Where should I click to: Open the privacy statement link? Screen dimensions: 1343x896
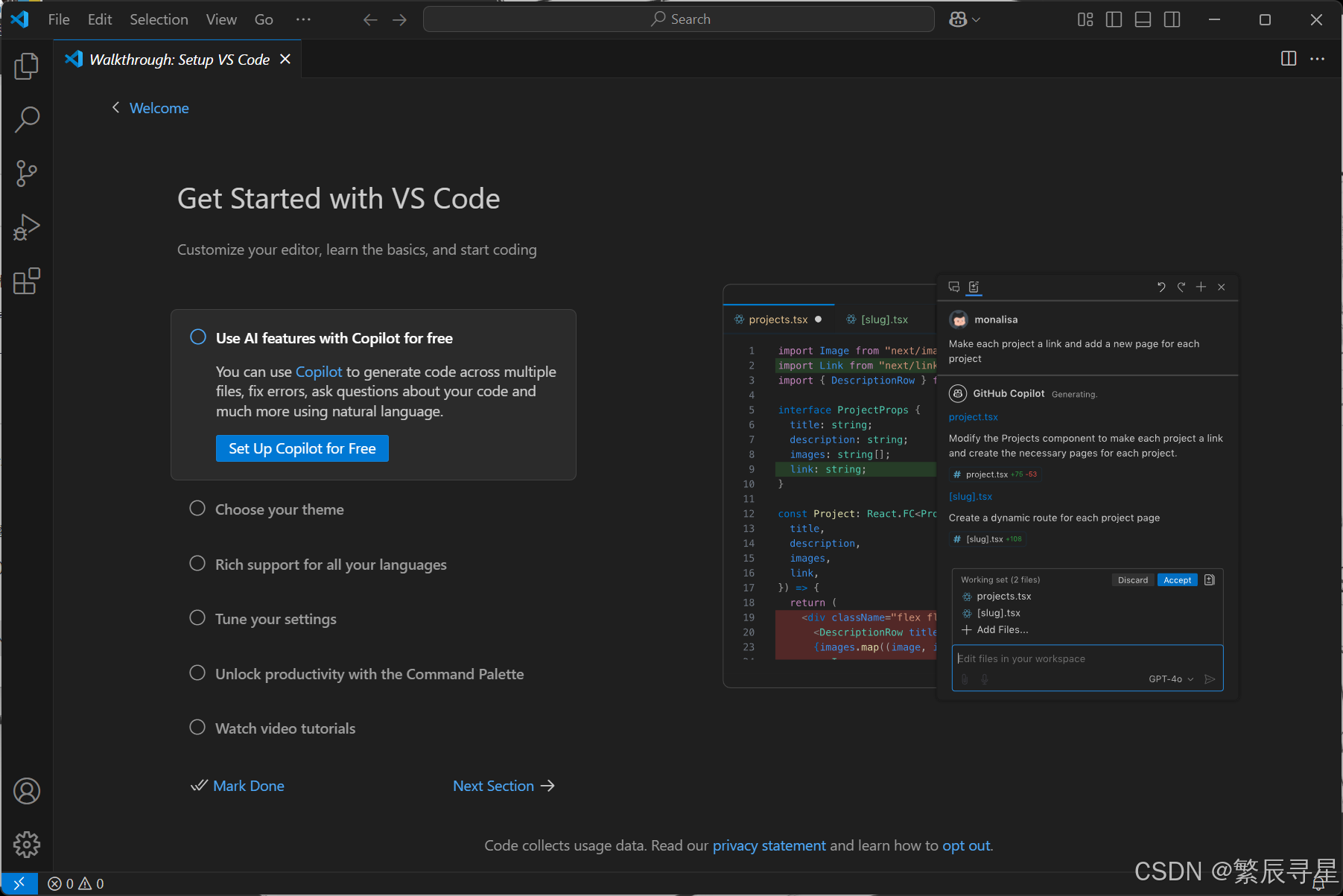tap(769, 845)
